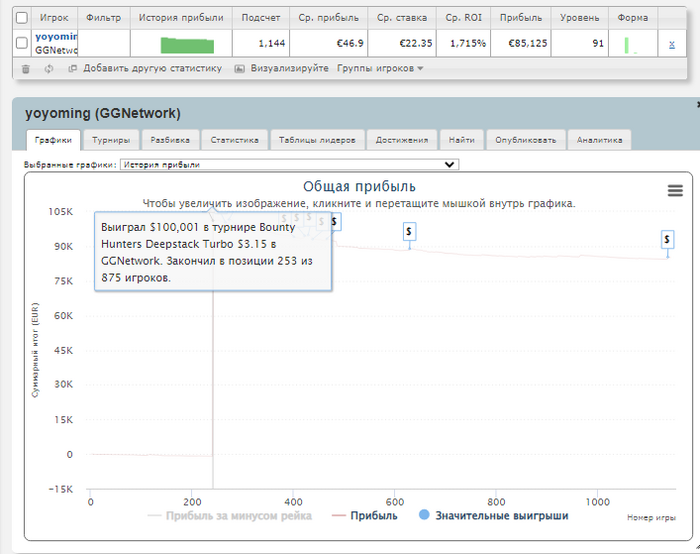This screenshot has height=554, width=700.
Task: Remove yoyoming row with x link
Action: (x=672, y=44)
